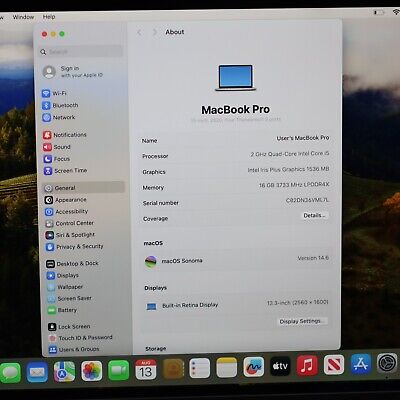Open Wi-Fi settings in sidebar

54,93
